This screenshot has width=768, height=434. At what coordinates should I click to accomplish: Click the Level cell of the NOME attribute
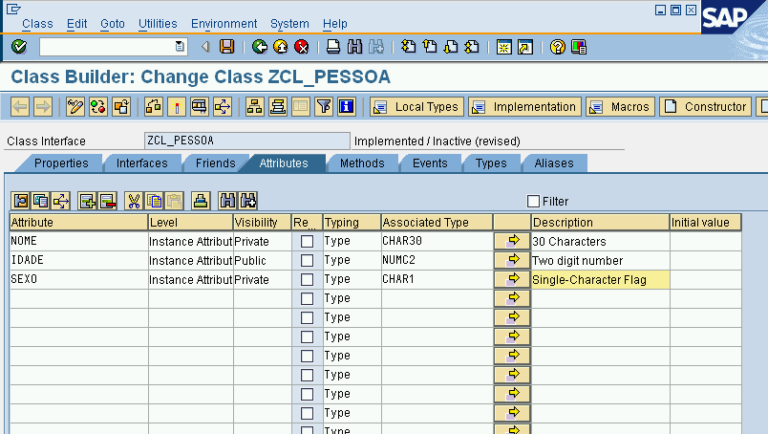(190, 241)
